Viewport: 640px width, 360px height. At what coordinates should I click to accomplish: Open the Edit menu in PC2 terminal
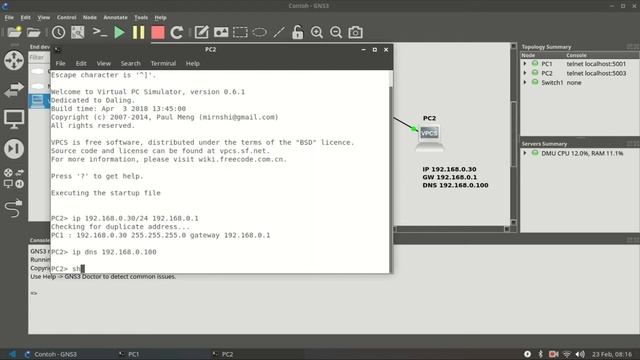pyautogui.click(x=81, y=63)
